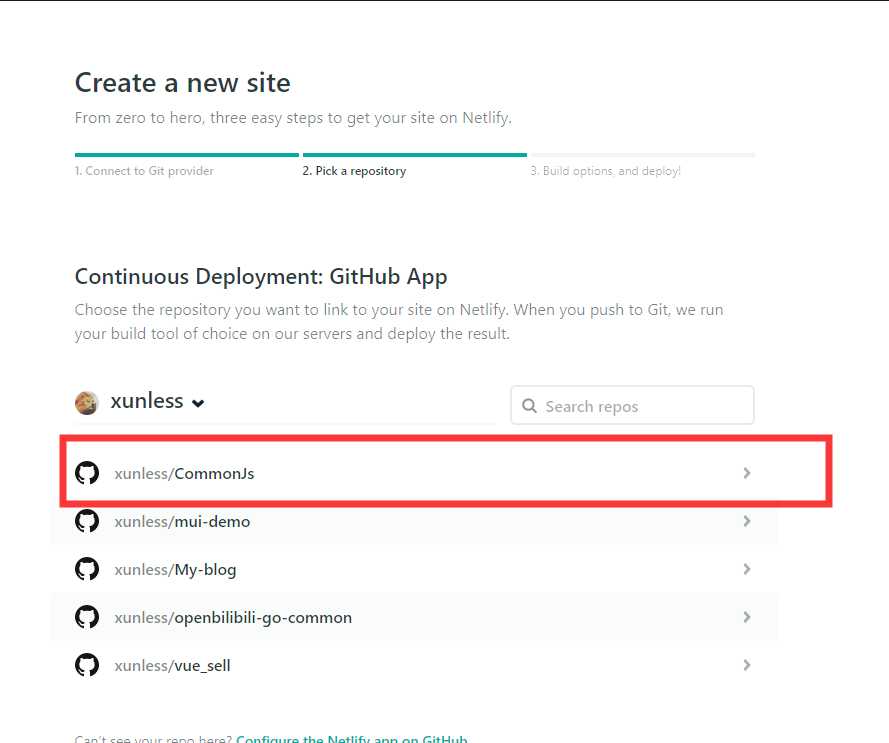
Task: Open the xunless account dropdown arrow
Action: [x=198, y=403]
